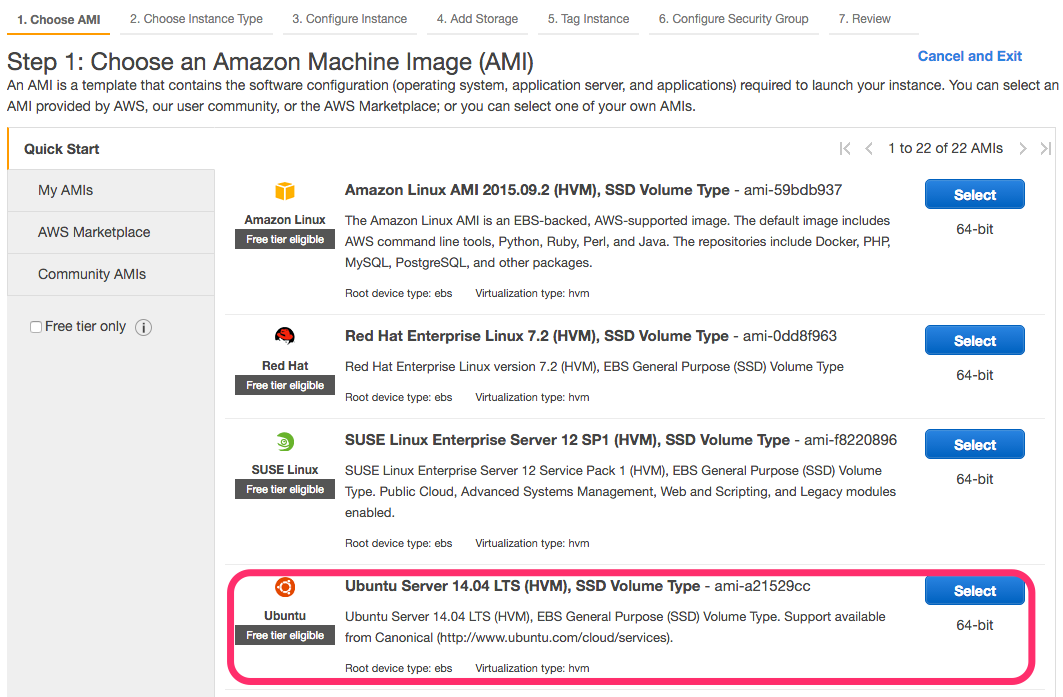Click the '1 to 22 of 22 AMIs' text
Image resolution: width=1063 pixels, height=697 pixels.
pos(945,148)
